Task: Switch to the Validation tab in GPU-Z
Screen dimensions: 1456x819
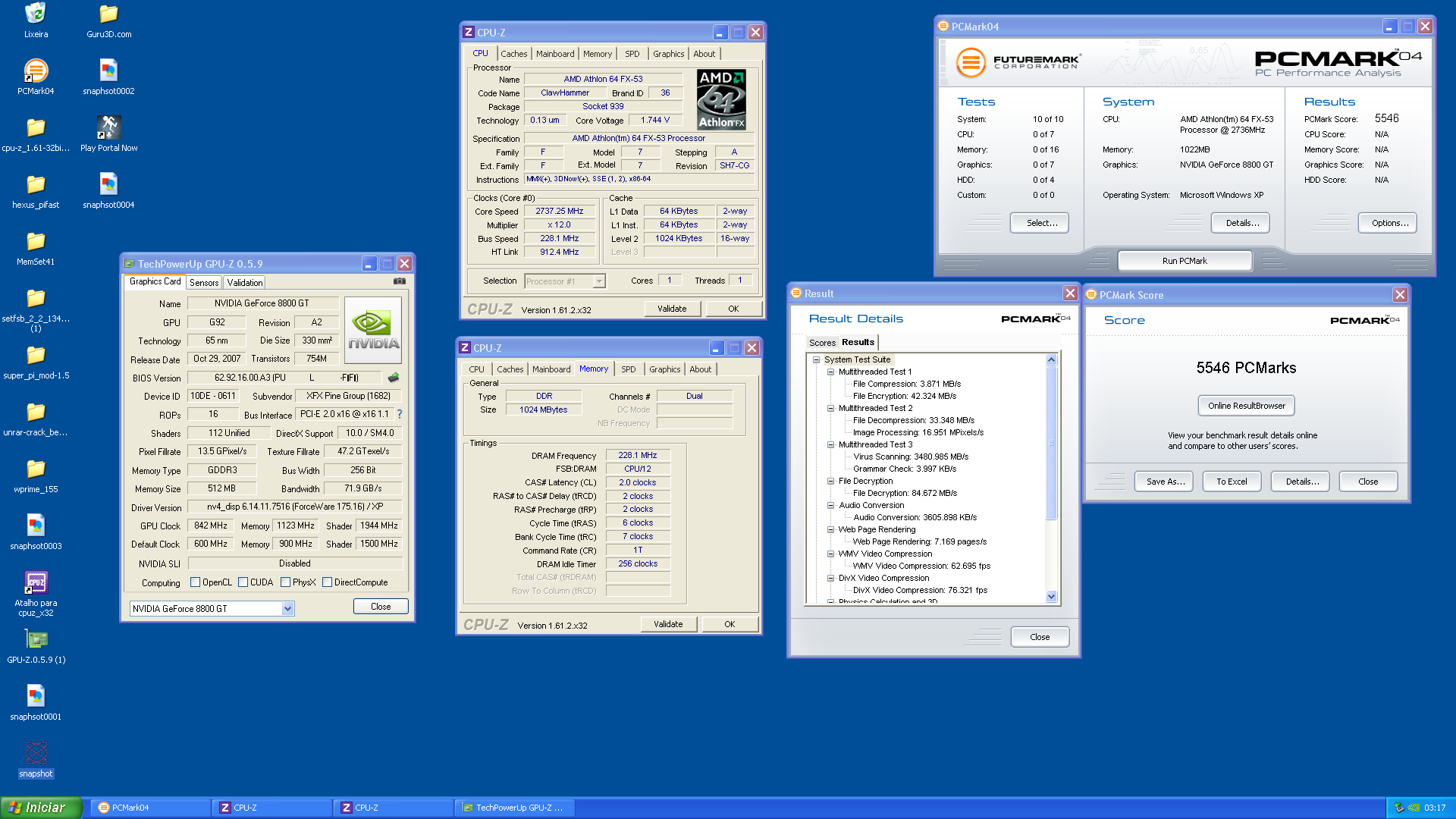Action: (x=244, y=283)
